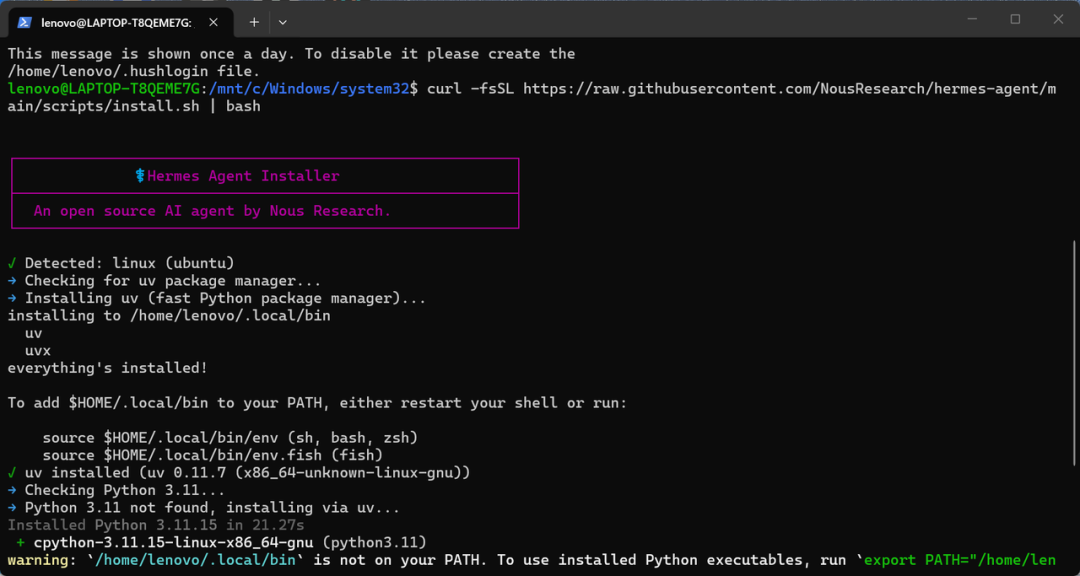This screenshot has height=576, width=1080.
Task: Click the PowerShell icon on the terminal tab
Action: (24, 21)
